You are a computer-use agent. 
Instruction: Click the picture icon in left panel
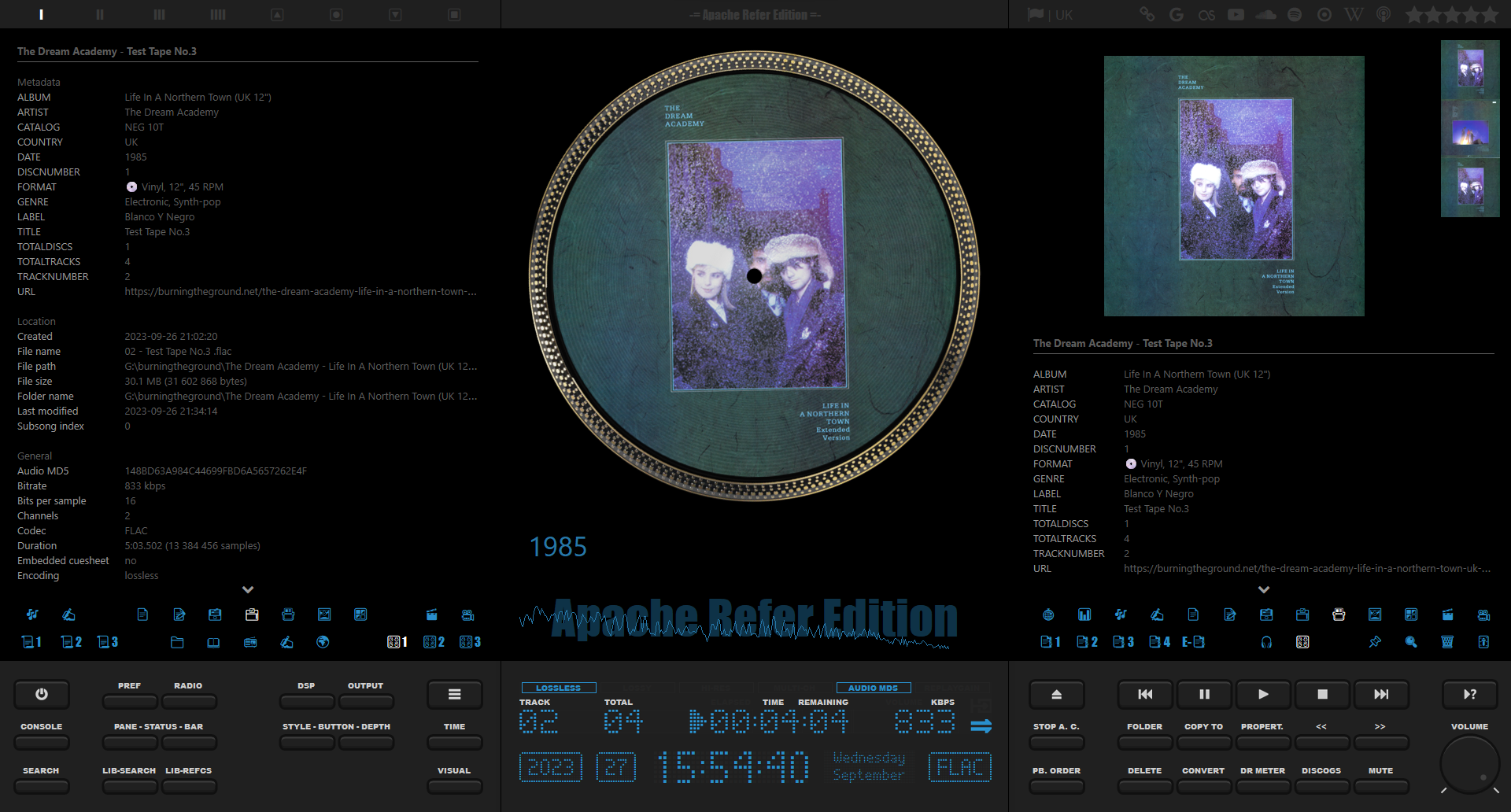click(x=324, y=615)
